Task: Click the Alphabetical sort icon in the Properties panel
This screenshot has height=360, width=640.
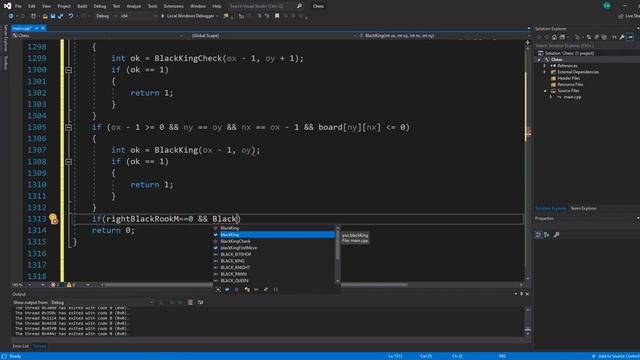Action: [547, 235]
